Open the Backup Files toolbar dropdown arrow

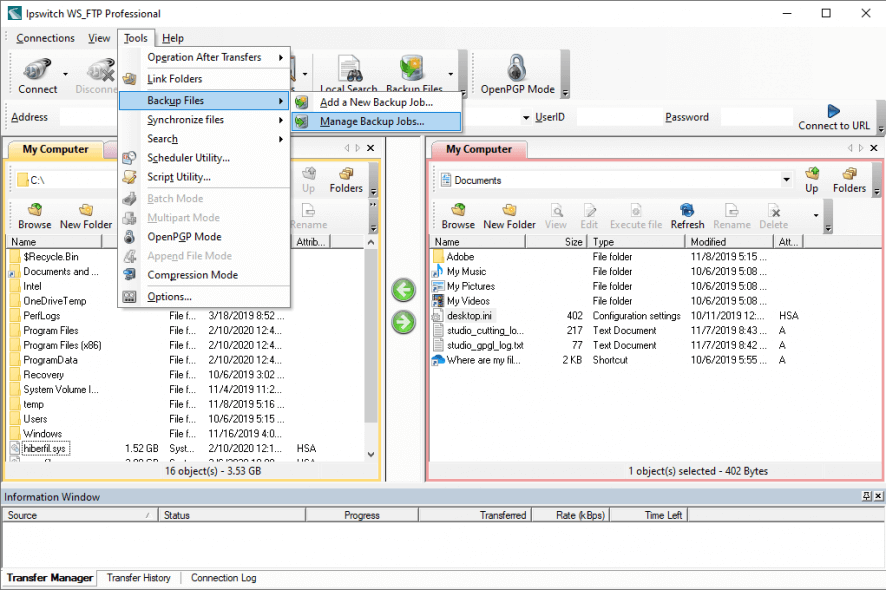450,74
